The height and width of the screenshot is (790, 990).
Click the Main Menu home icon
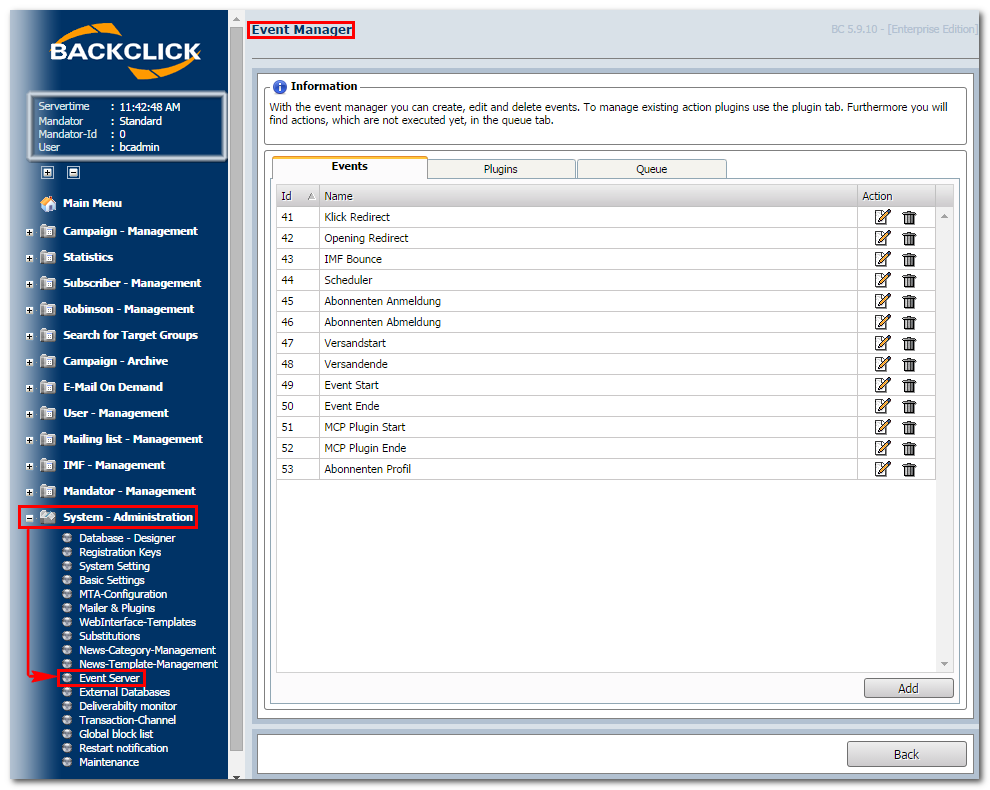pyautogui.click(x=48, y=203)
